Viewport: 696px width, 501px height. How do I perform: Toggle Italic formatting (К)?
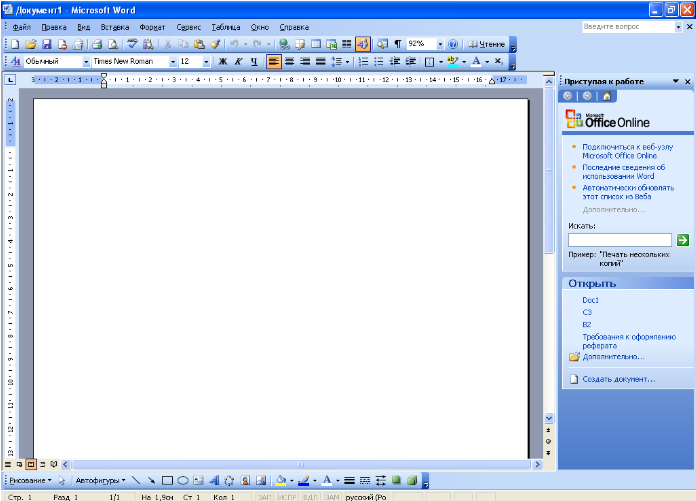(238, 61)
